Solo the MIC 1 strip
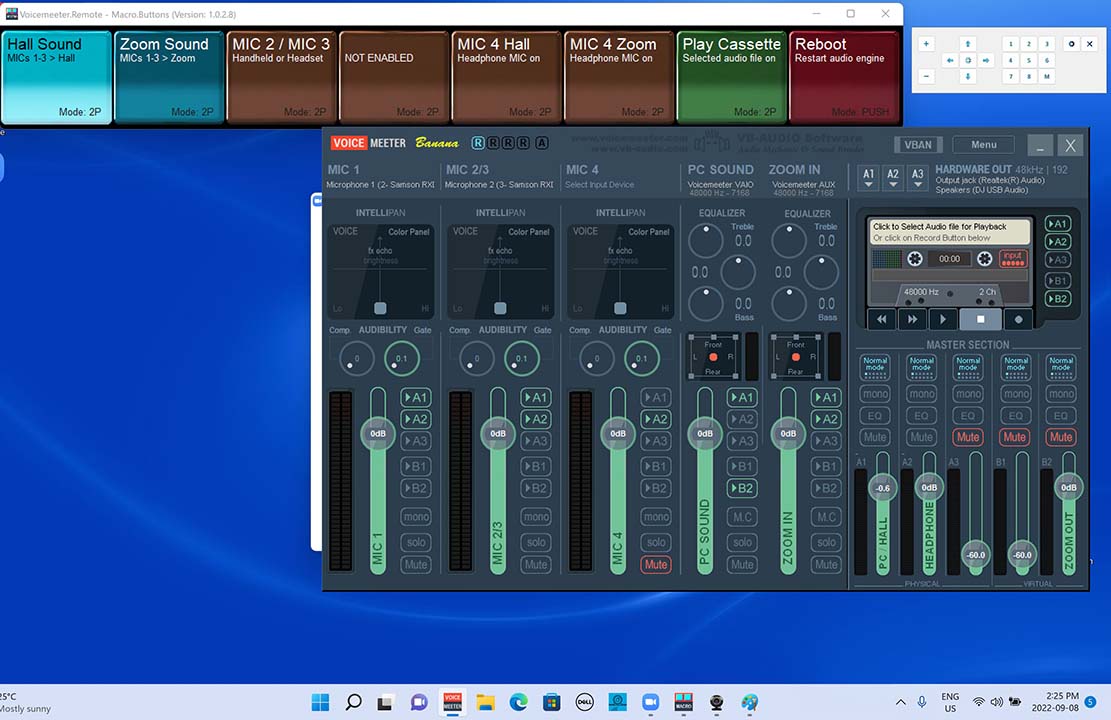The width and height of the screenshot is (1111, 720). tap(416, 543)
